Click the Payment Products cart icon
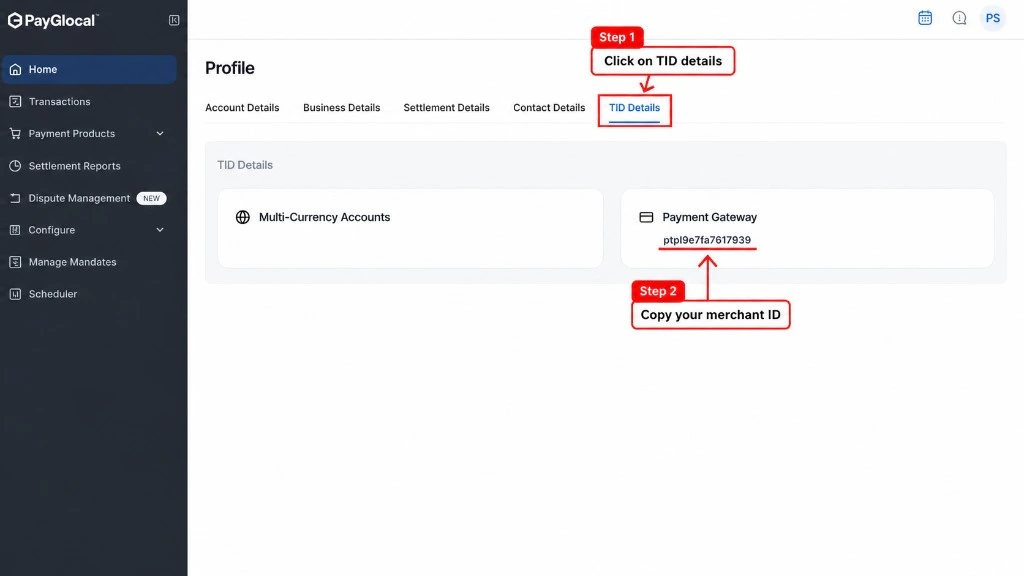The height and width of the screenshot is (576, 1024). pyautogui.click(x=15, y=133)
